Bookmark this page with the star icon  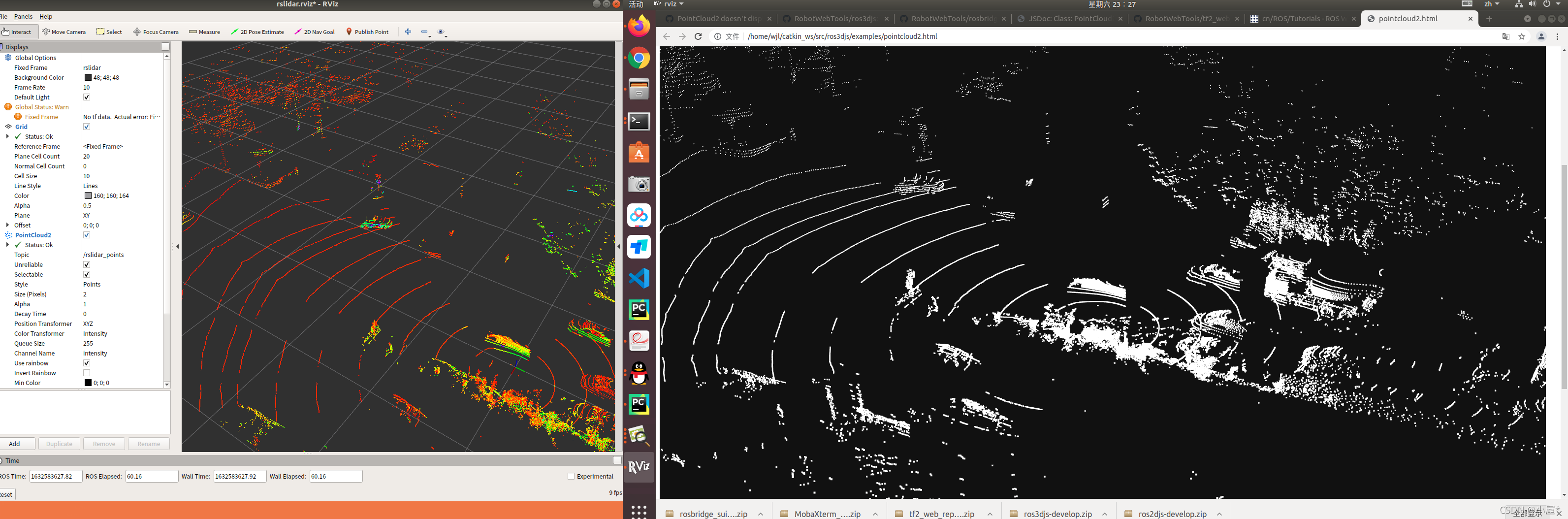1521,36
